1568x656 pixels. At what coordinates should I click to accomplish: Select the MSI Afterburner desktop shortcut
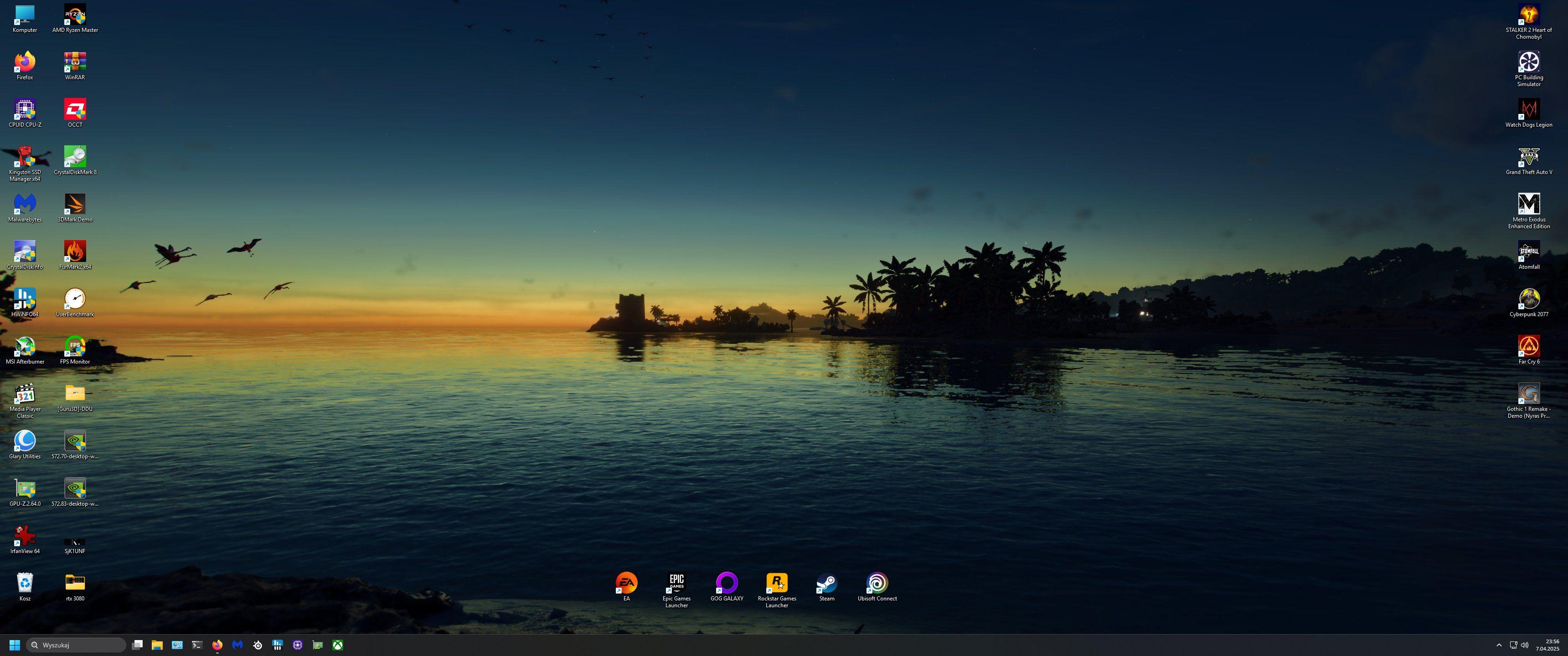coord(25,347)
